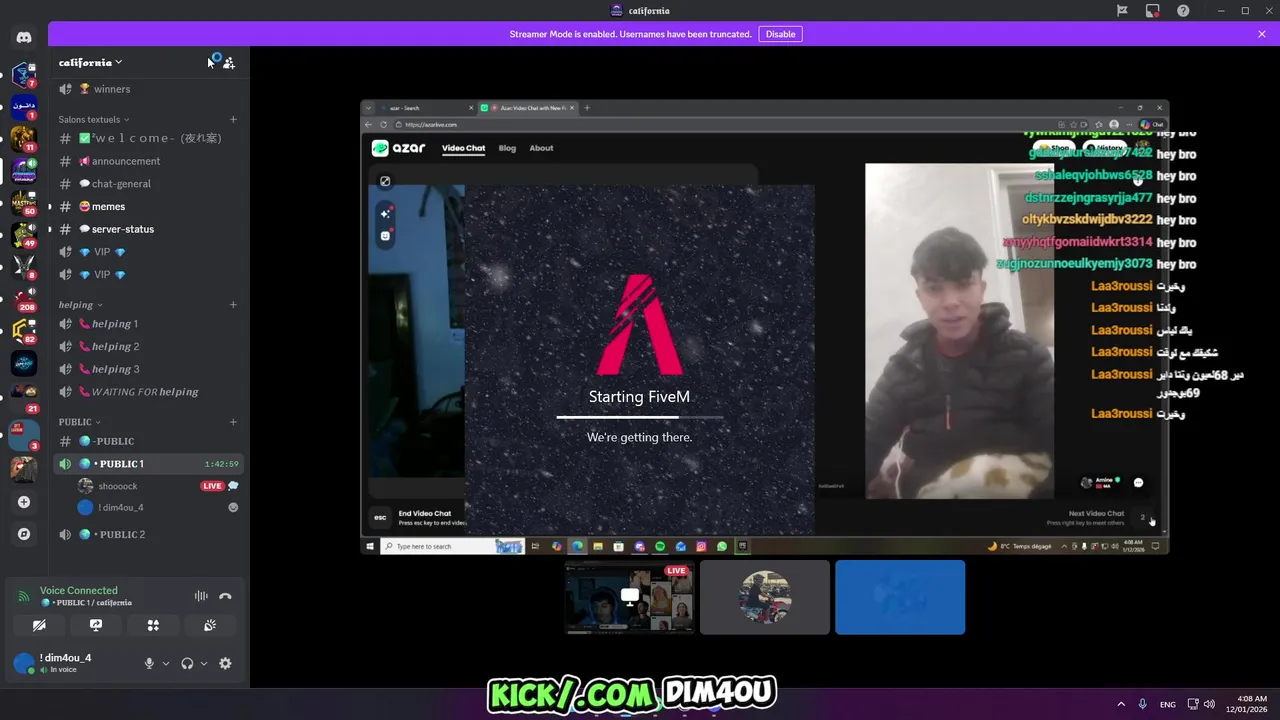Collapse the Salons textuels category
Image resolution: width=1280 pixels, height=720 pixels.
pyautogui.click(x=95, y=119)
